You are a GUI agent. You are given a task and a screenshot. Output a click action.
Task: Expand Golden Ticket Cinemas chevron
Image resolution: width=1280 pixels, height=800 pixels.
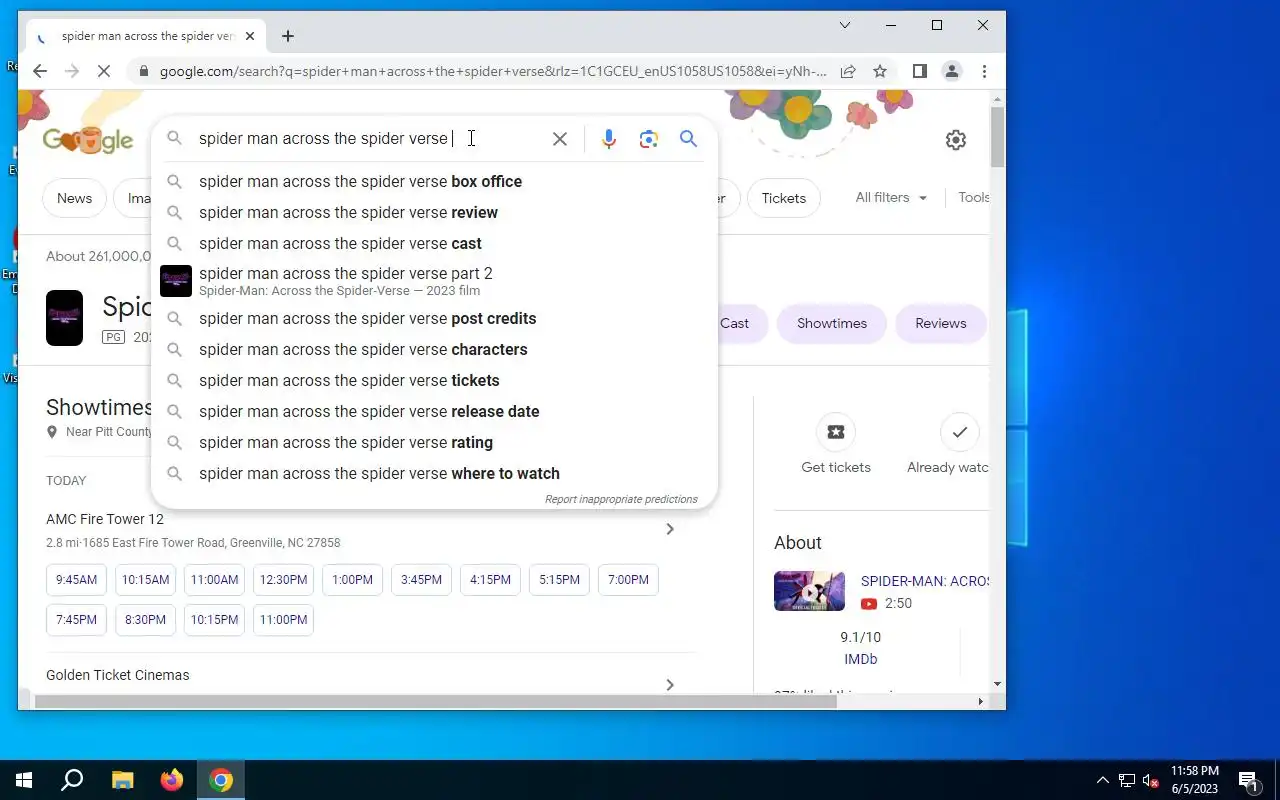pyautogui.click(x=670, y=685)
